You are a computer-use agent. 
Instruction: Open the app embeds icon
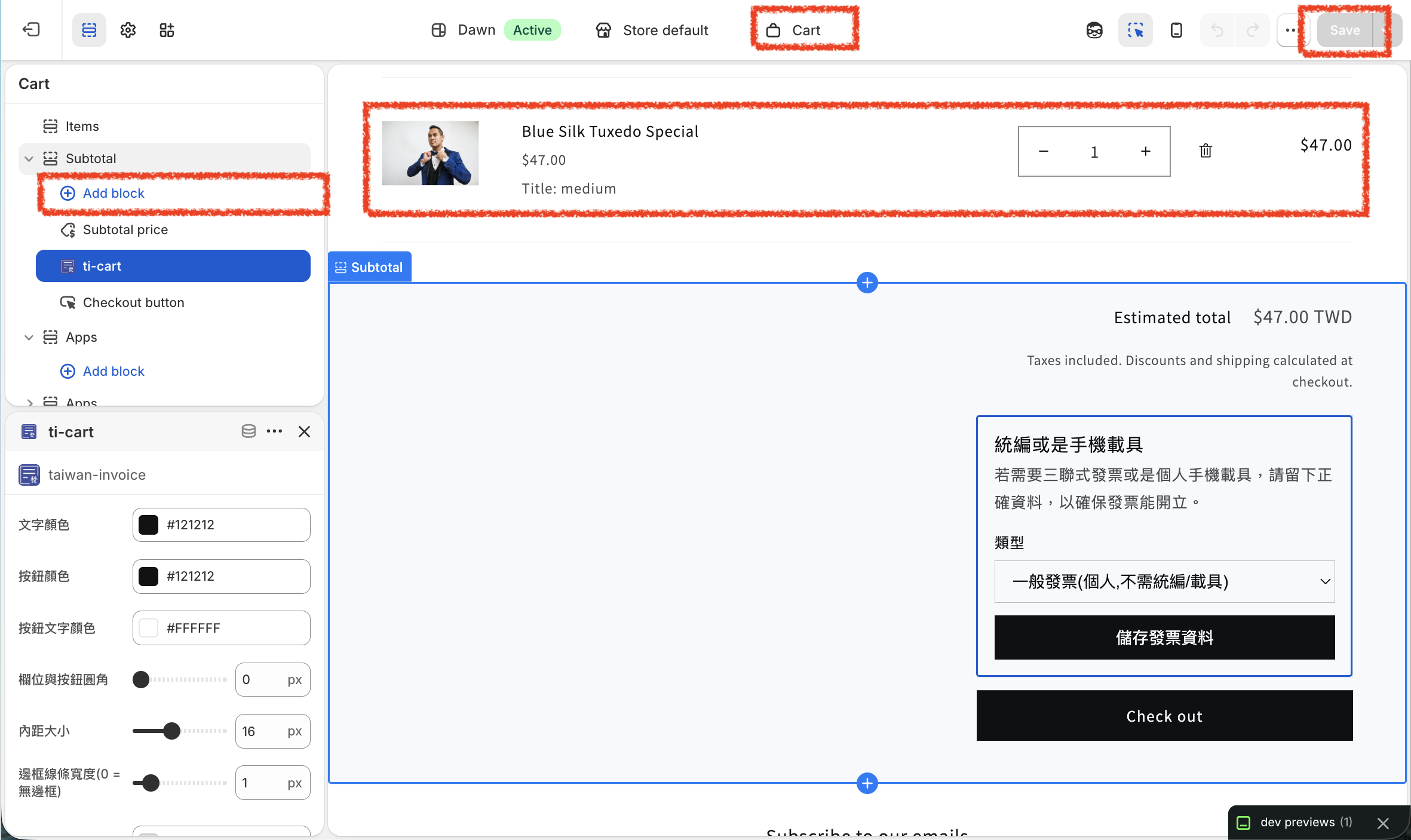tap(167, 30)
